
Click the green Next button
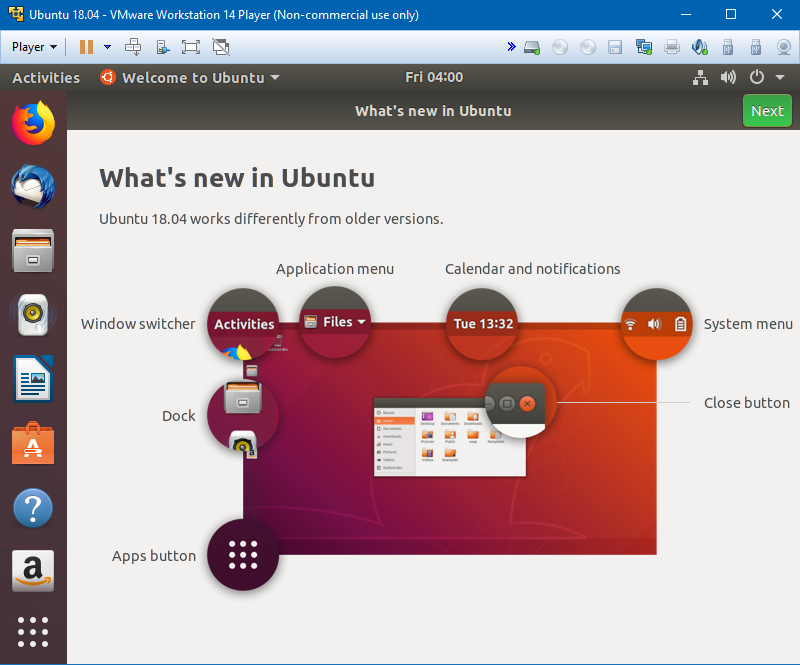coord(767,111)
